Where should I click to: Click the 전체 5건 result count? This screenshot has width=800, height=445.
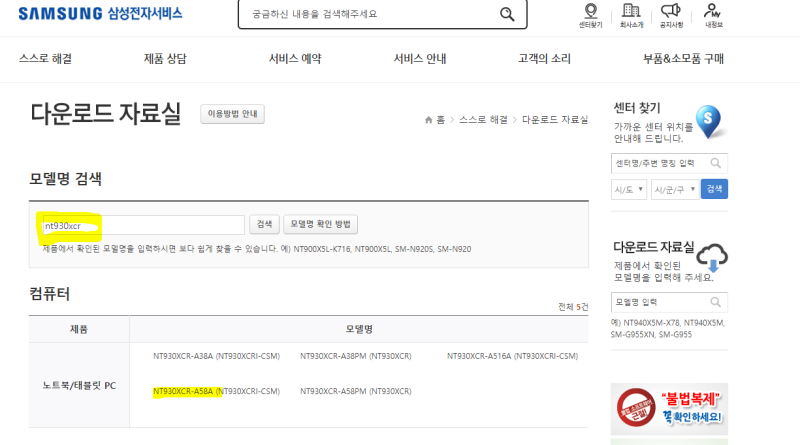click(573, 307)
